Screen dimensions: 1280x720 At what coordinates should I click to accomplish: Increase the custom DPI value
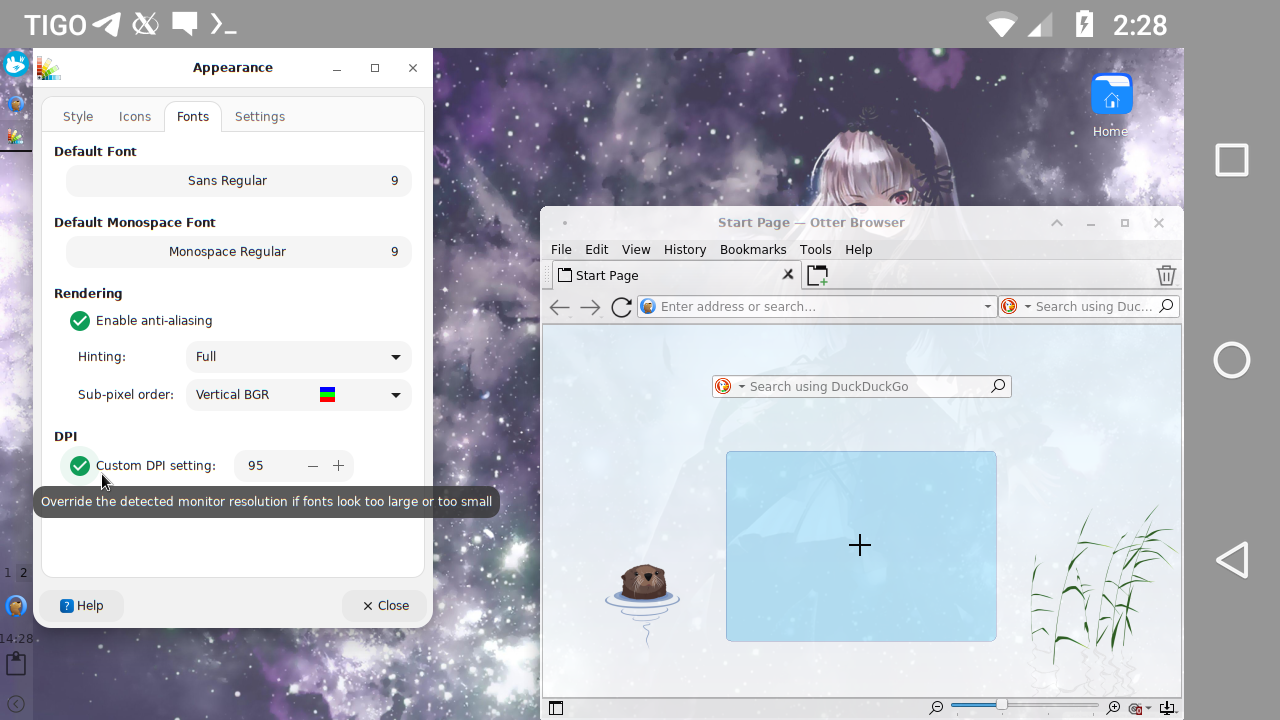pyautogui.click(x=339, y=466)
